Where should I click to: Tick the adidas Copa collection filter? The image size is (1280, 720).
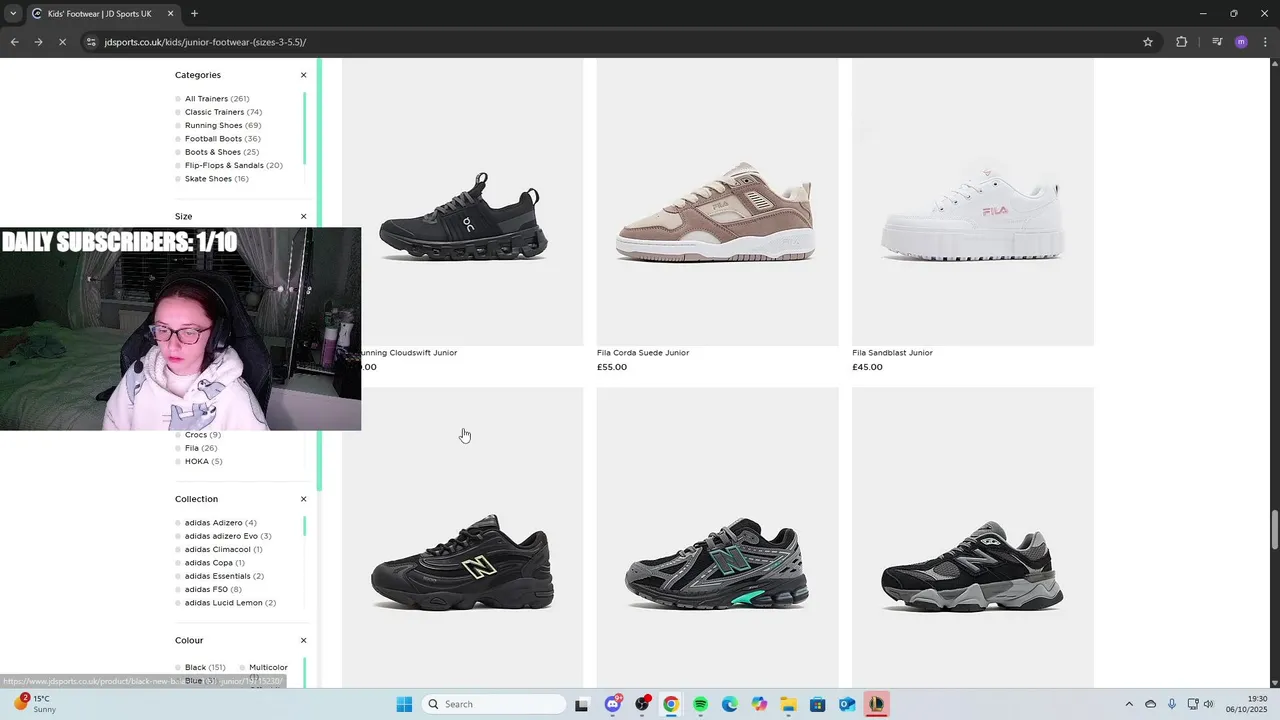pyautogui.click(x=178, y=563)
